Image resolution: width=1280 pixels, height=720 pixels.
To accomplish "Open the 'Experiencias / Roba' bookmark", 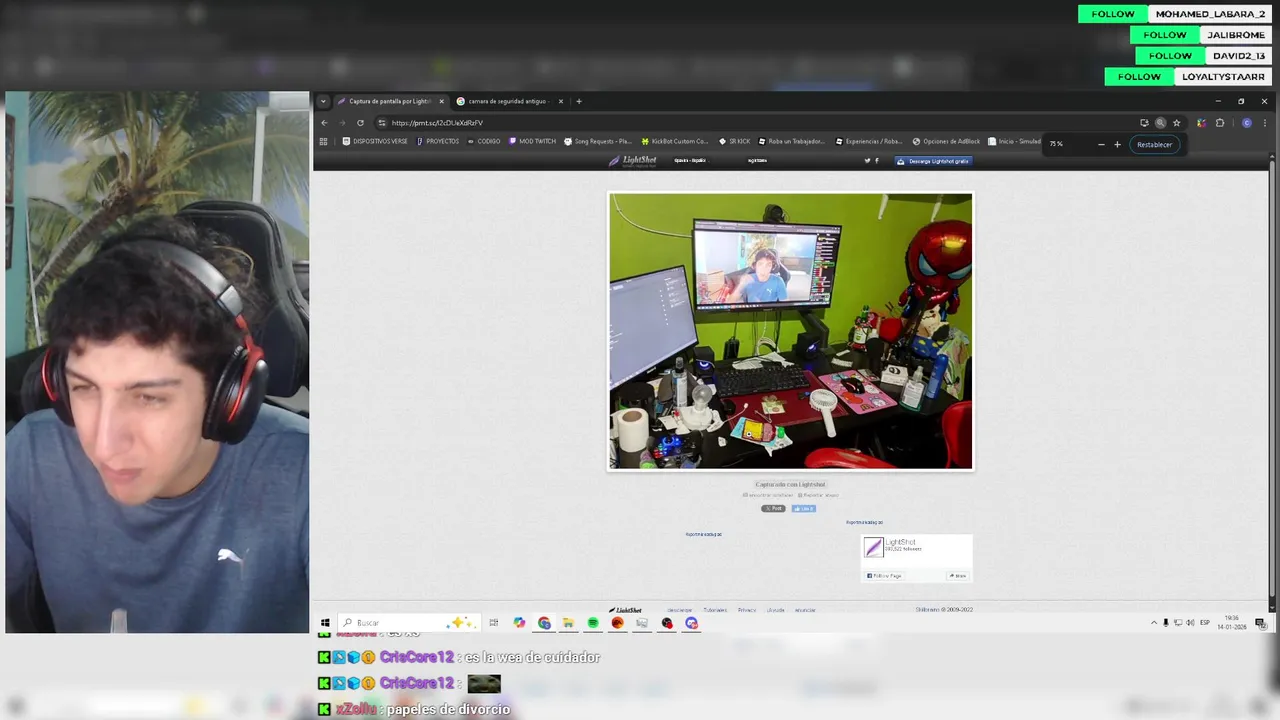I will (869, 141).
